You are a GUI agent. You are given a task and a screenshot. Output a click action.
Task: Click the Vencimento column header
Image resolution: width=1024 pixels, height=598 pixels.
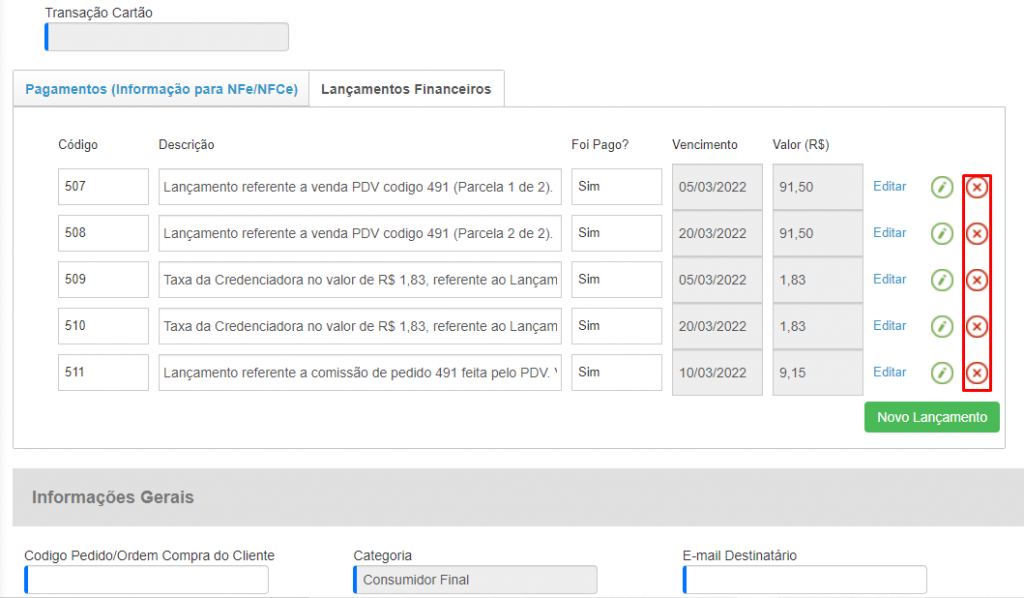point(705,144)
